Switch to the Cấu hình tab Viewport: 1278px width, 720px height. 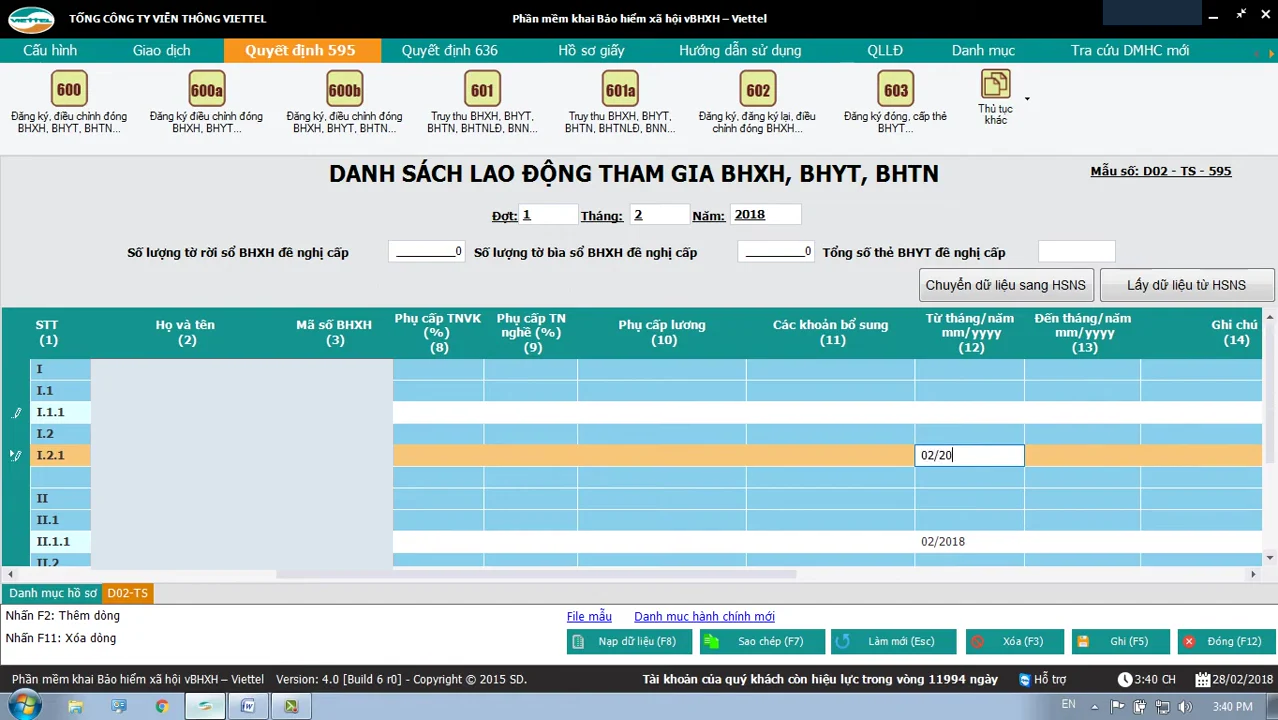point(50,50)
